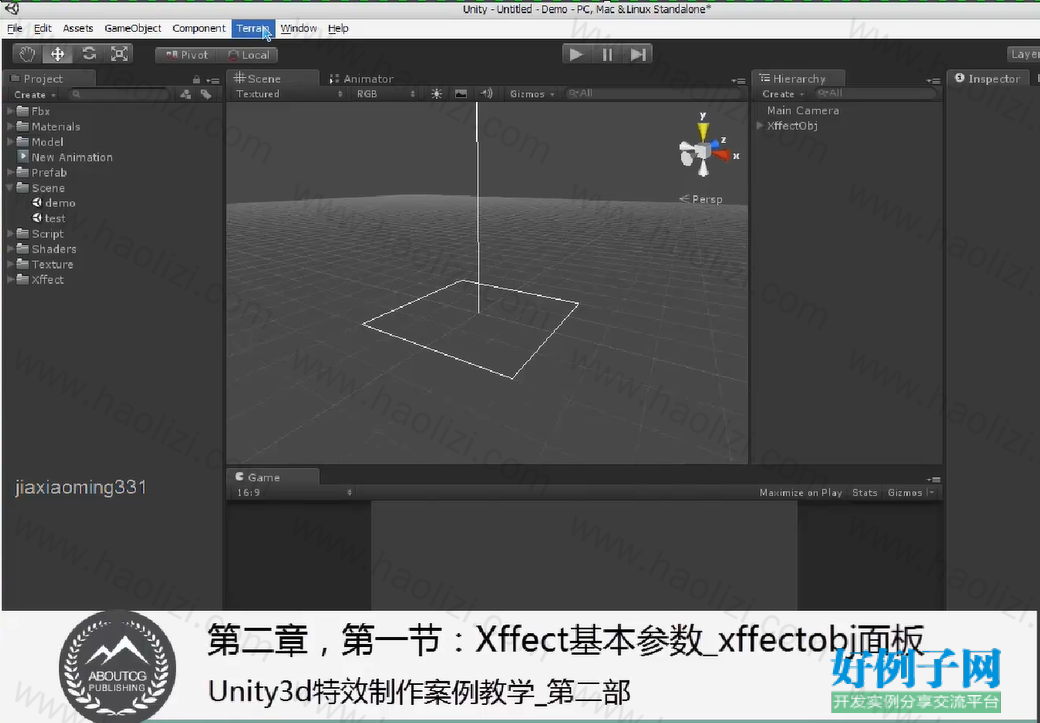Image resolution: width=1040 pixels, height=723 pixels.
Task: Open the File menu
Action: click(15, 29)
